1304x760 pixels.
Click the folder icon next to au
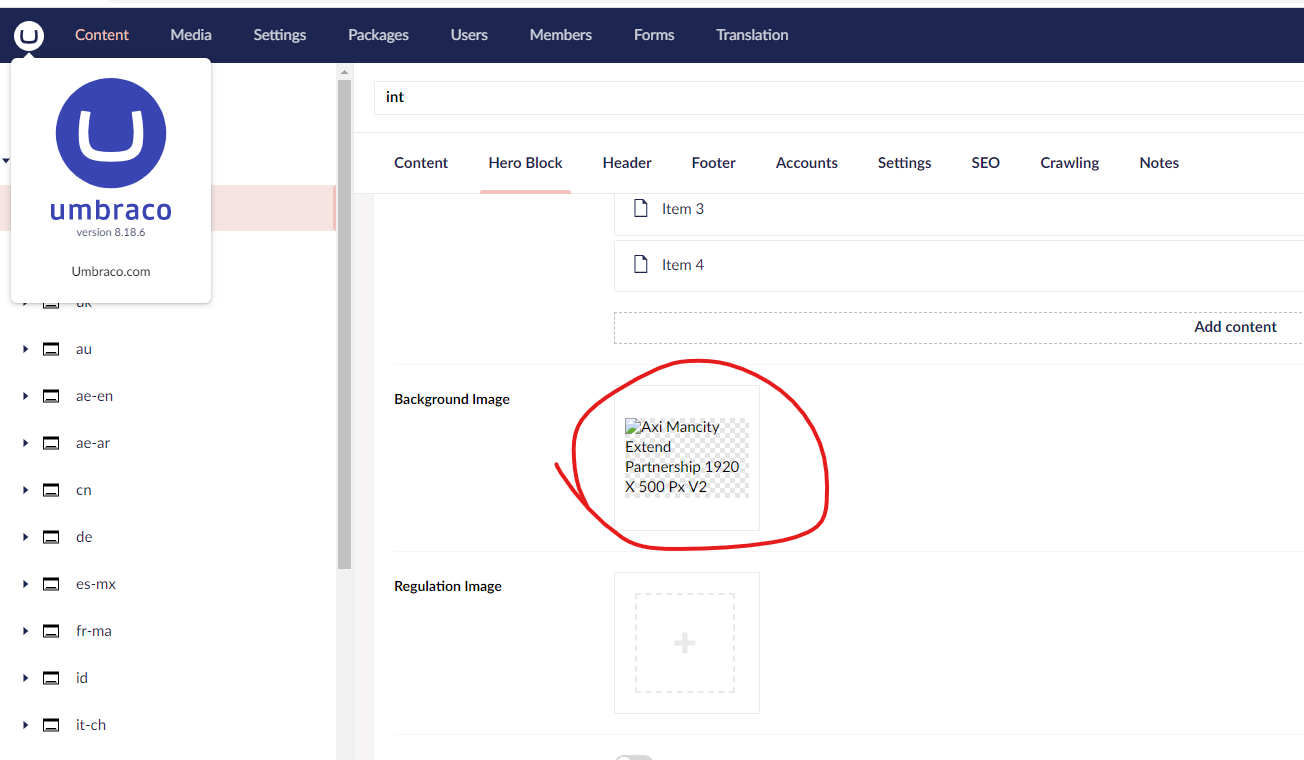(51, 348)
